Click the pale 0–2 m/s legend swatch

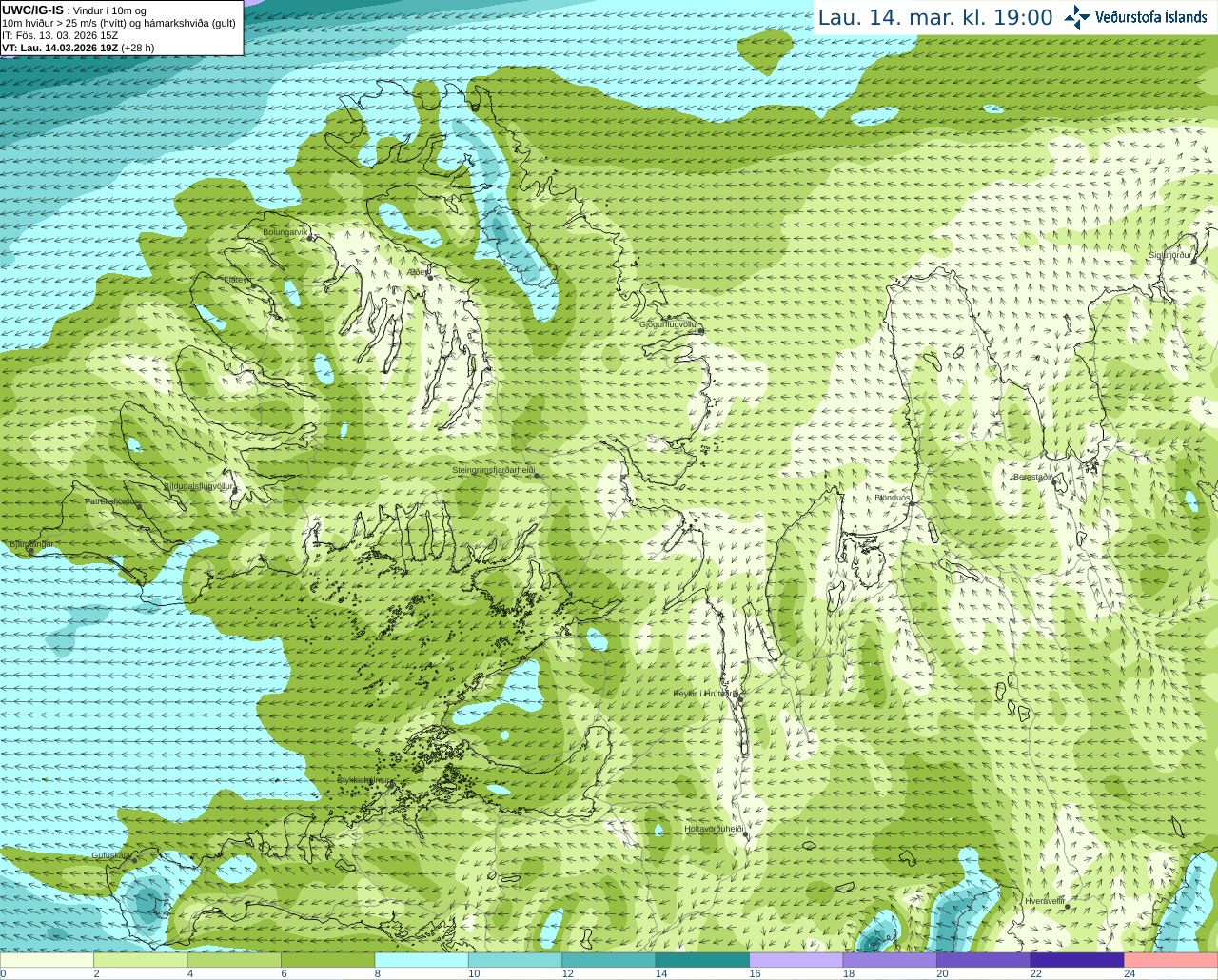(x=47, y=960)
